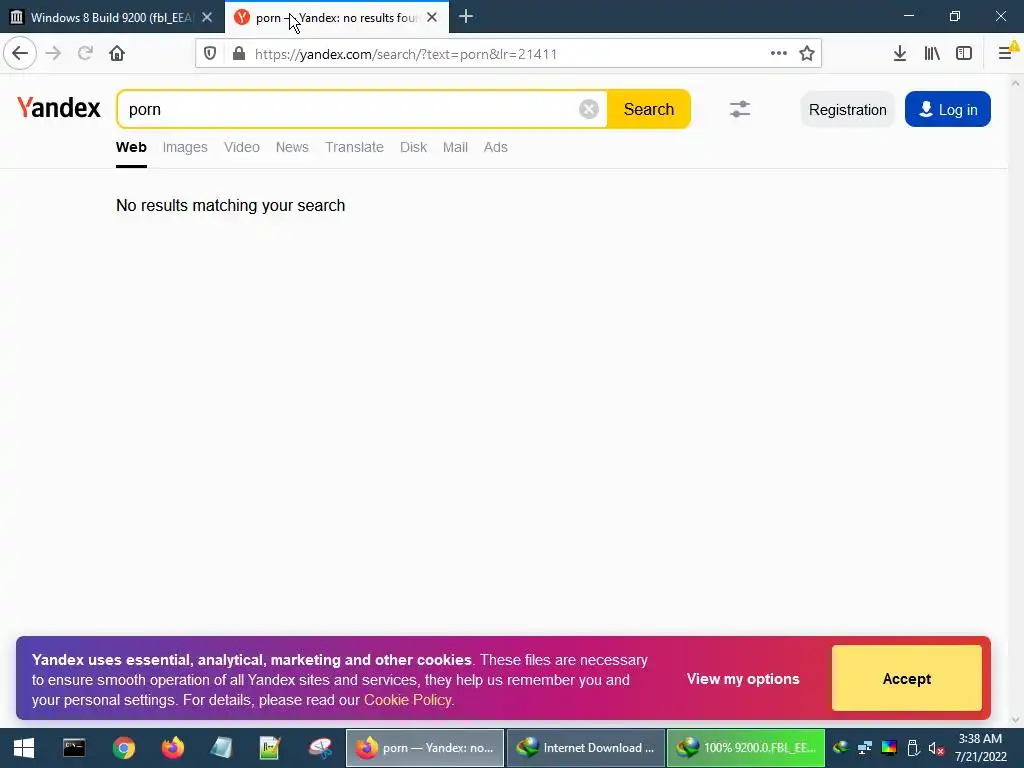Open the Library icon in the toolbar
Image resolution: width=1024 pixels, height=768 pixels.
(932, 54)
